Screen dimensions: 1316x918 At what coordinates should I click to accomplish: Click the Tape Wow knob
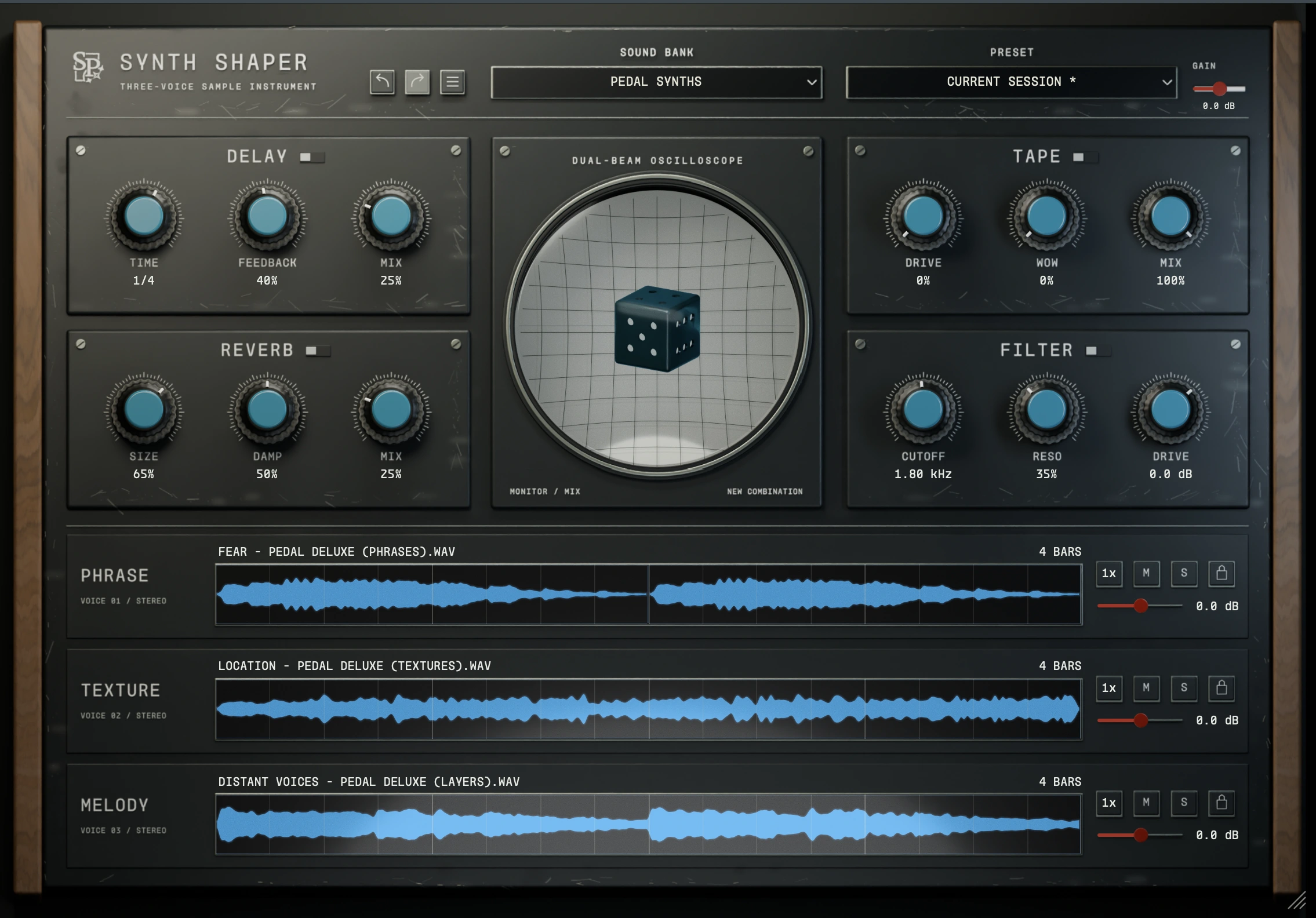(x=1046, y=216)
